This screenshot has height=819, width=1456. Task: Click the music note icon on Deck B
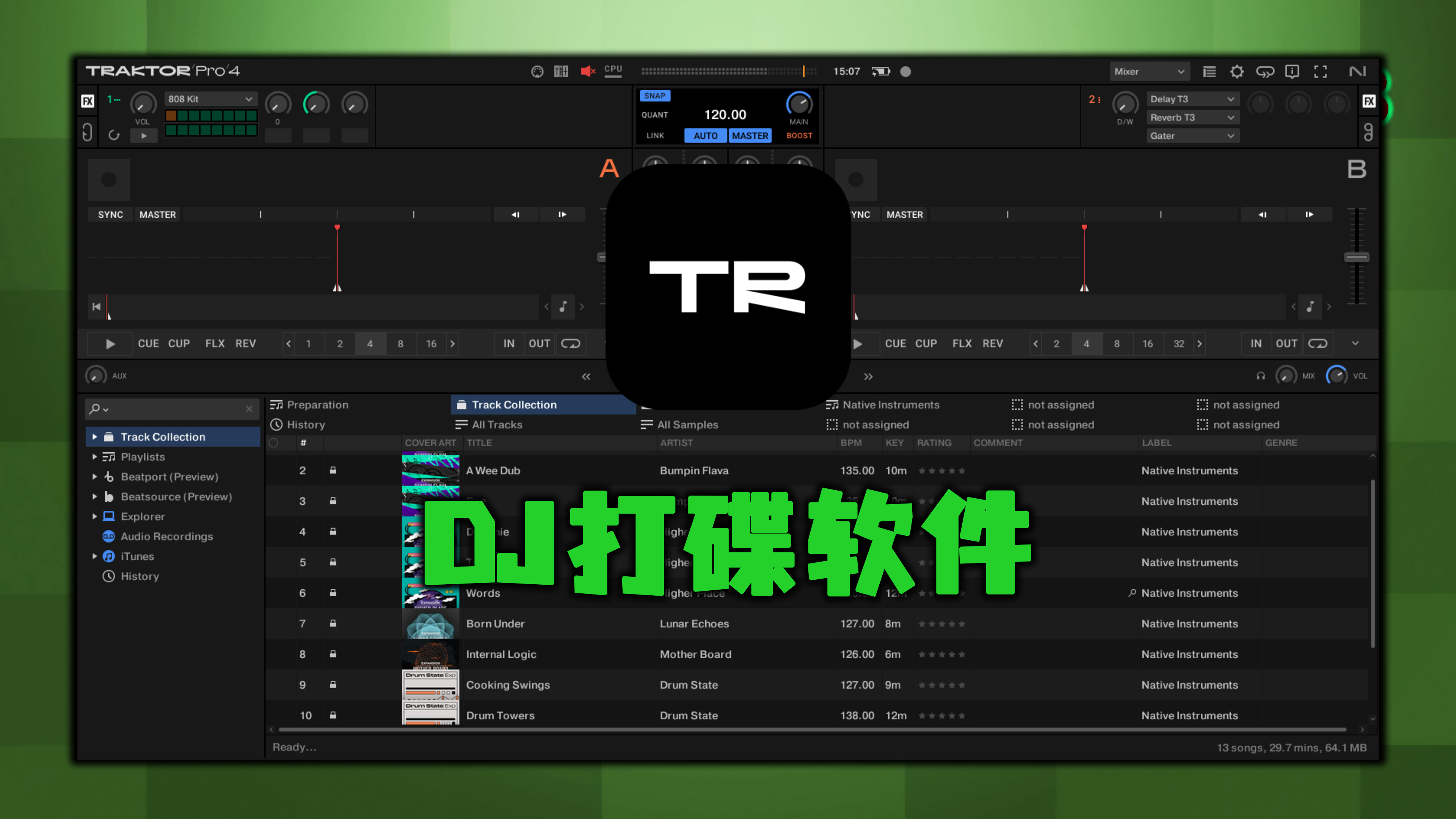pyautogui.click(x=1310, y=306)
